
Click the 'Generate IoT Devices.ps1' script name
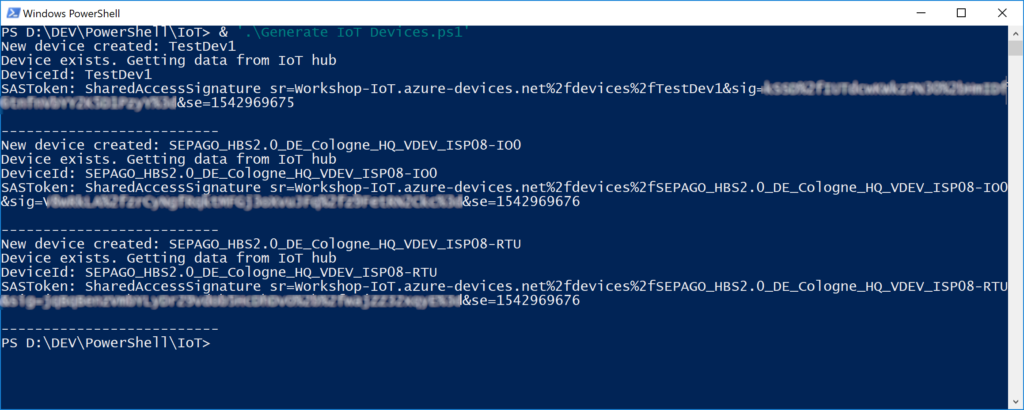353,31
